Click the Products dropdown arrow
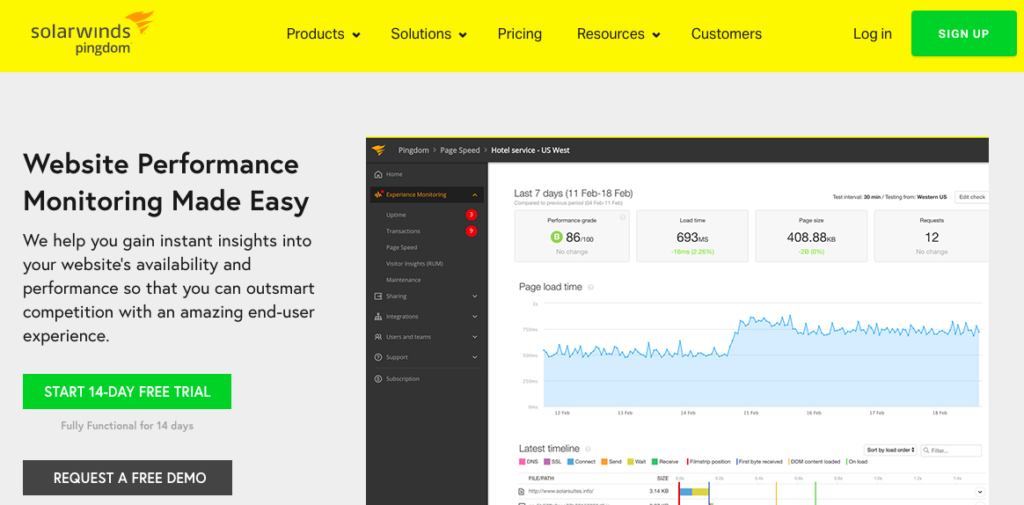1024x505 pixels. (356, 35)
